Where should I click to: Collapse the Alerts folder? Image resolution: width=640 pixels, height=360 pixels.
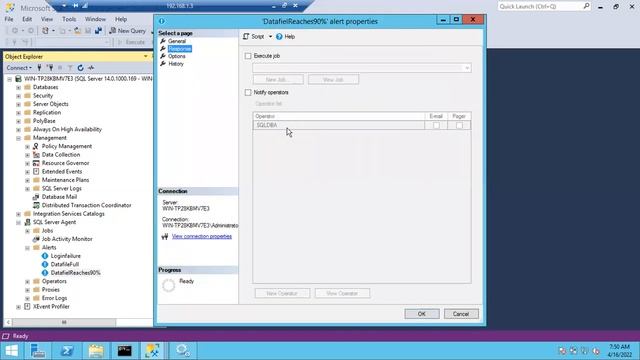(x=27, y=248)
